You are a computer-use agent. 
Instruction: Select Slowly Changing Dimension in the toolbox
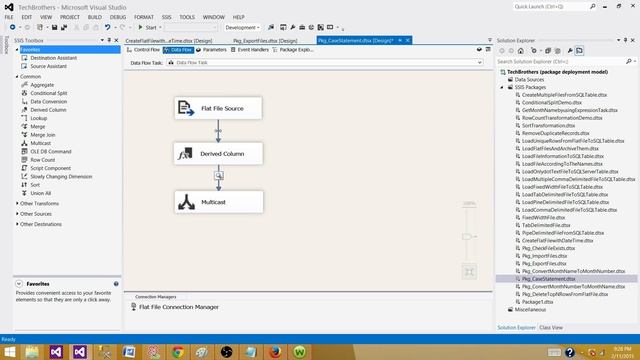[x=61, y=177]
